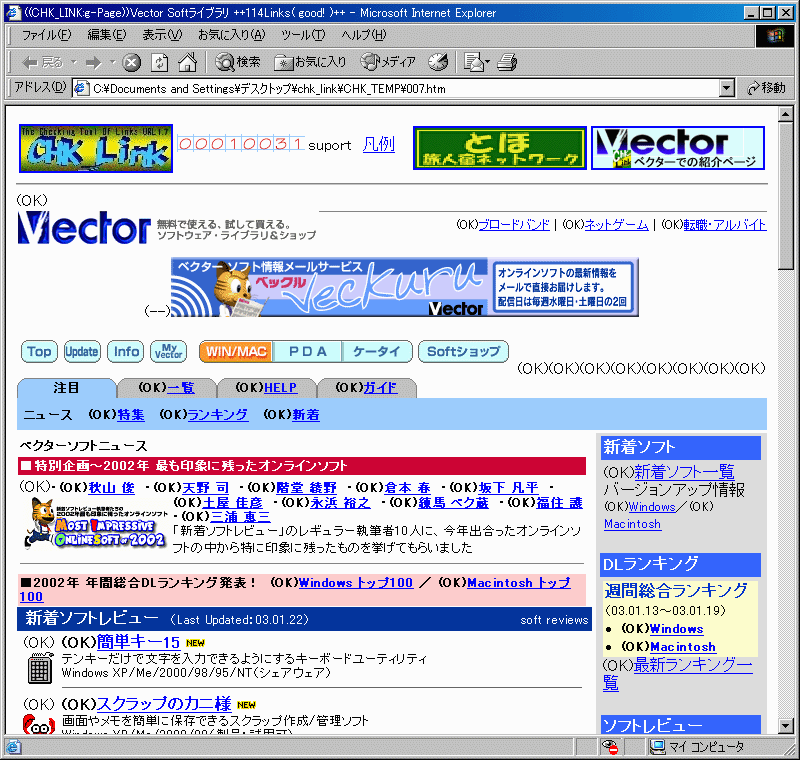This screenshot has width=800, height=760.
Task: Click the Softショップ button
Action: pyautogui.click(x=463, y=351)
